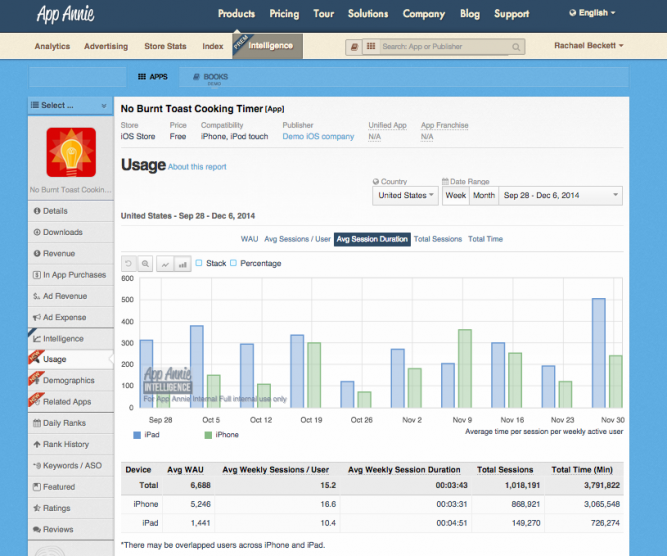This screenshot has height=556, width=667.
Task: Click the chart zoom magnifier icon
Action: pyautogui.click(x=146, y=264)
